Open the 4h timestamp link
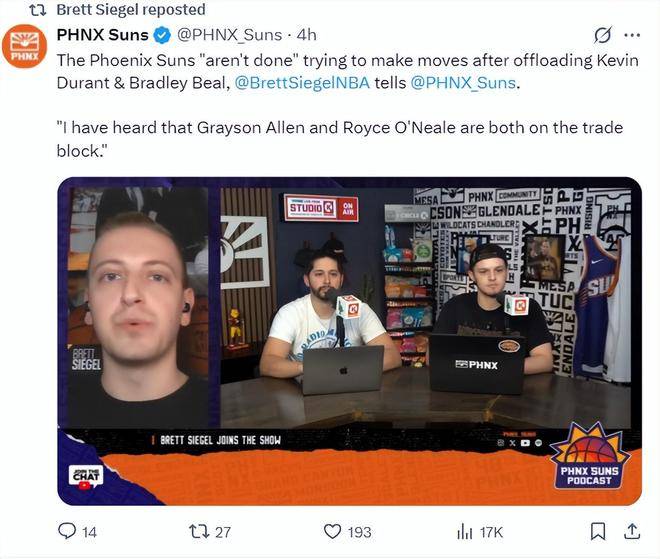The height and width of the screenshot is (559, 660). click(306, 35)
